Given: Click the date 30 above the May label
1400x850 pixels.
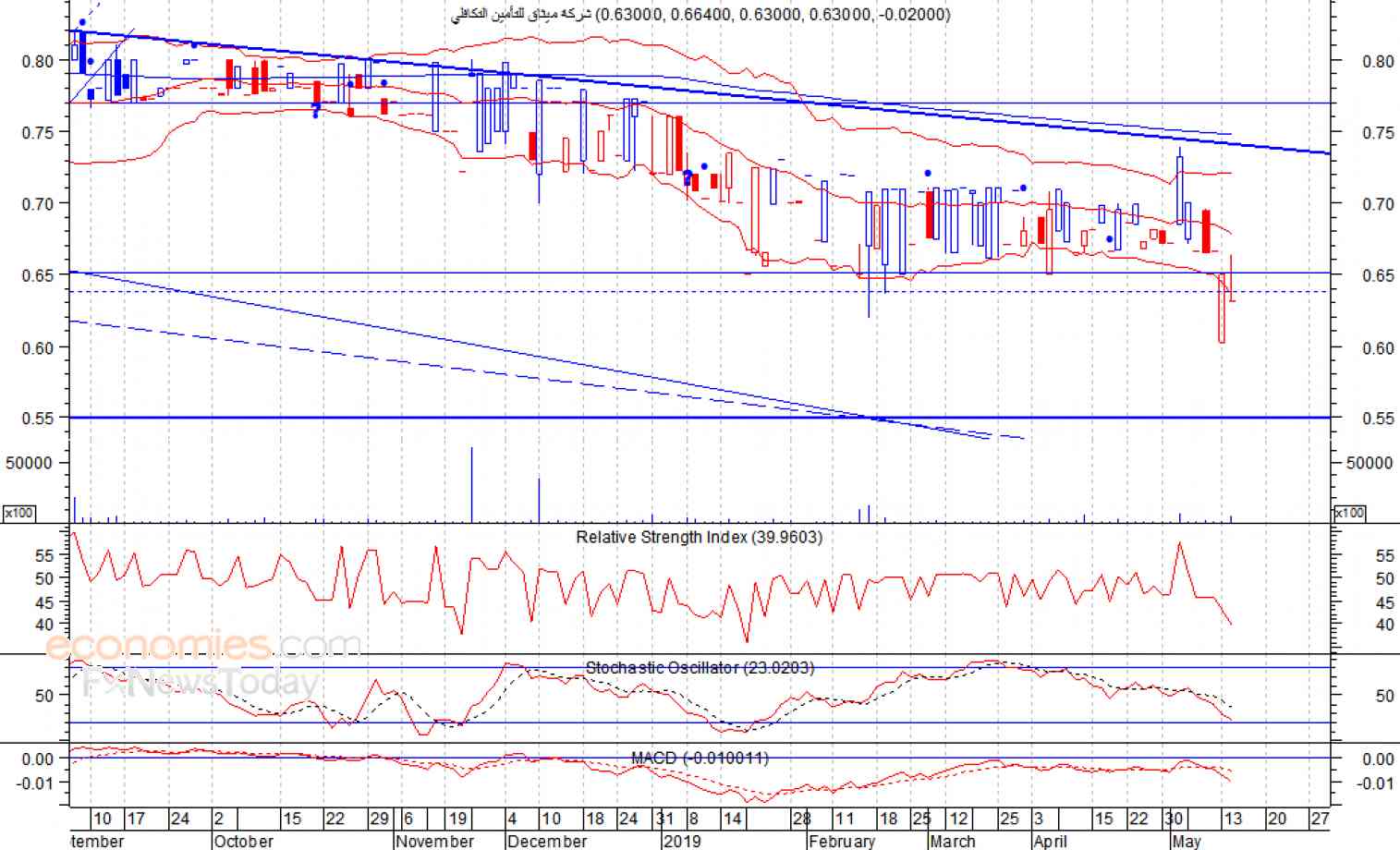Looking at the screenshot, I should (x=1174, y=819).
